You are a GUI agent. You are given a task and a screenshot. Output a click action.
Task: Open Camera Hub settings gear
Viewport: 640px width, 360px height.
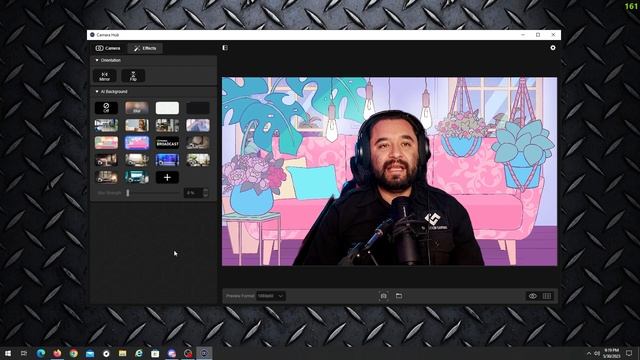click(553, 48)
